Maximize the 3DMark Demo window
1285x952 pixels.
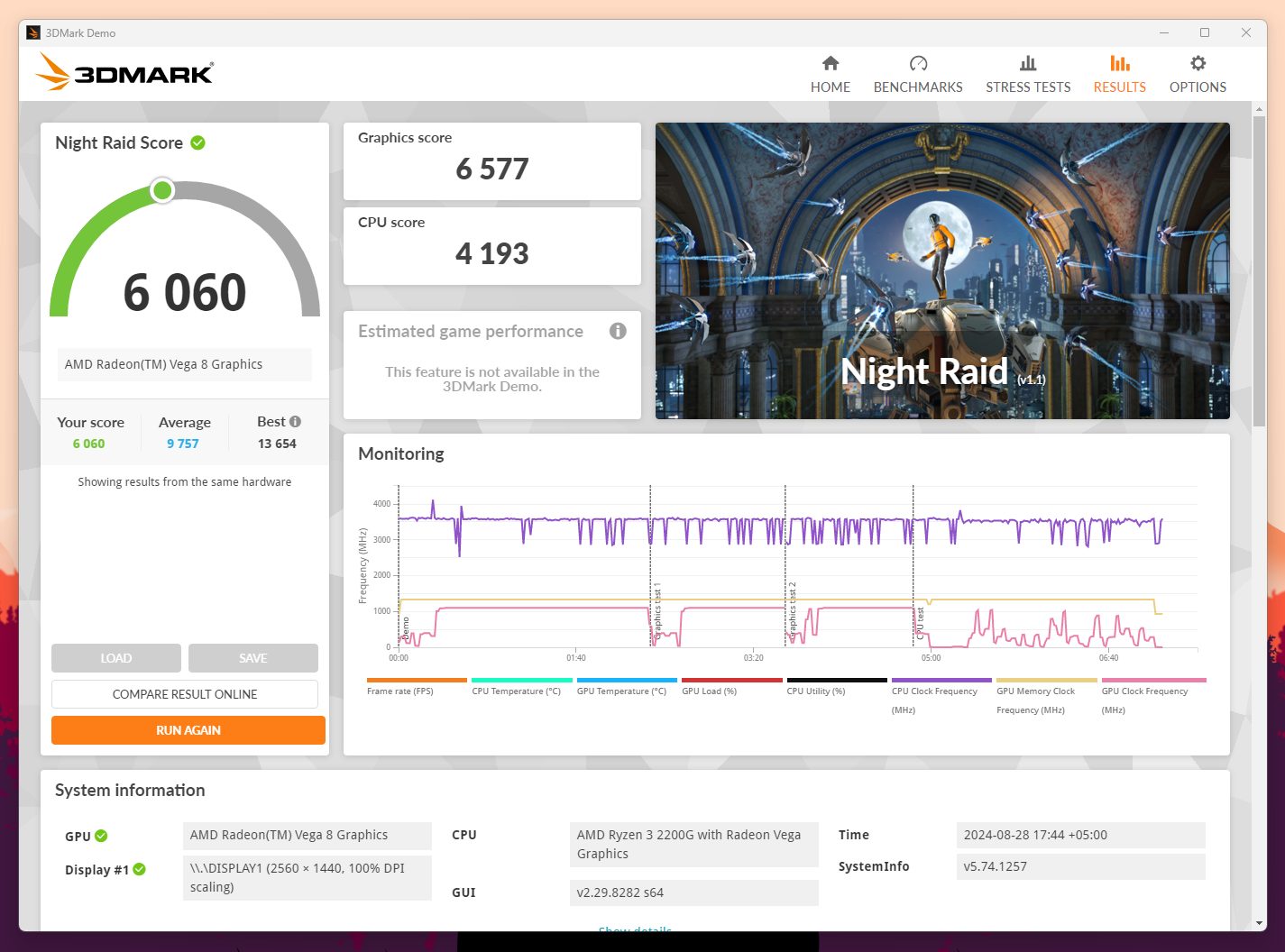click(x=1205, y=32)
